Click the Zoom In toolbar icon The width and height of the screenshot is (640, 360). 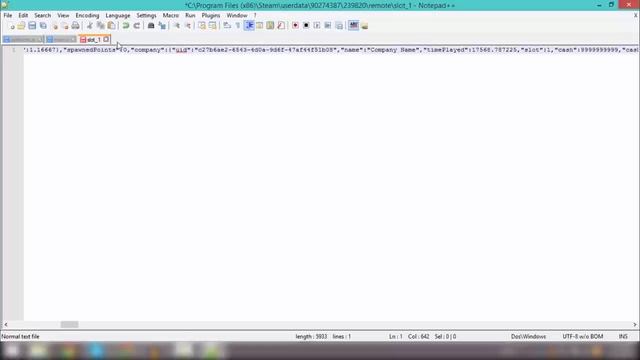tap(177, 26)
